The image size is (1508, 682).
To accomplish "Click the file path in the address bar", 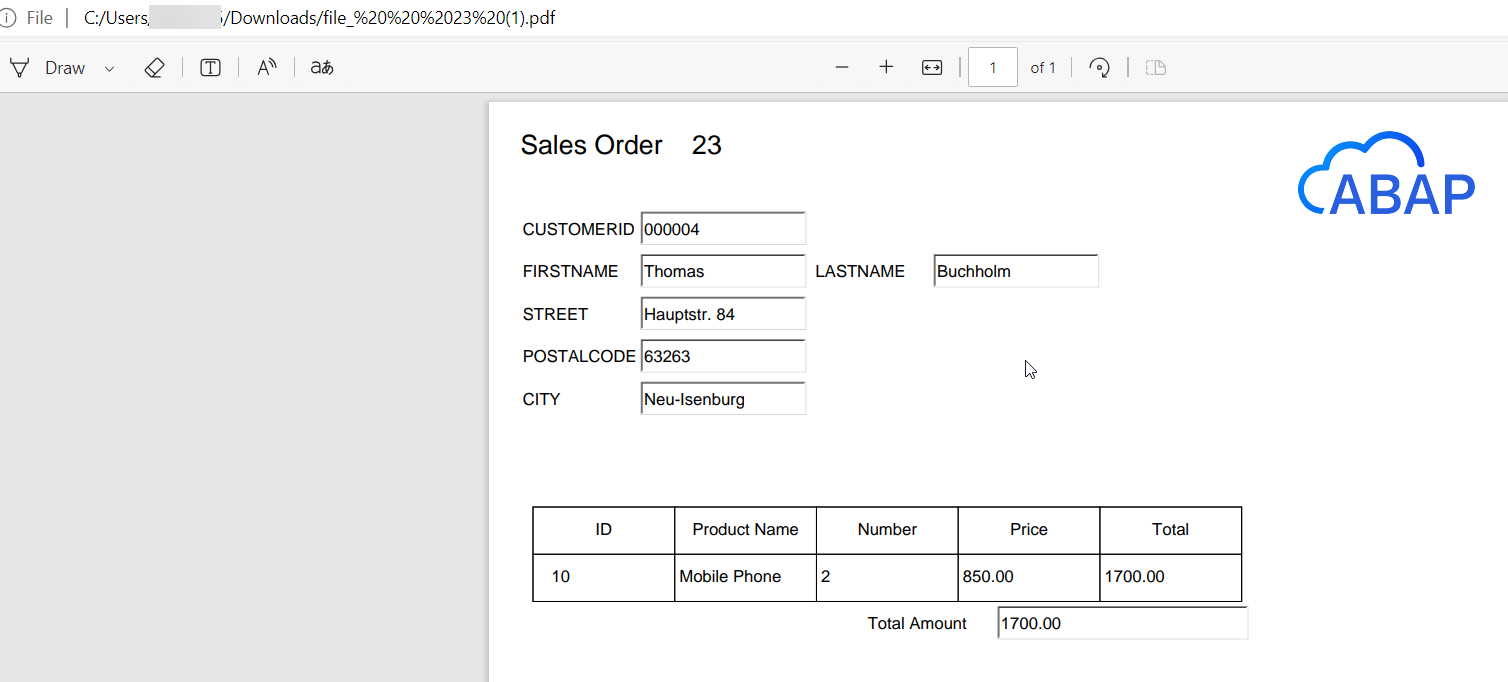I will pyautogui.click(x=320, y=18).
